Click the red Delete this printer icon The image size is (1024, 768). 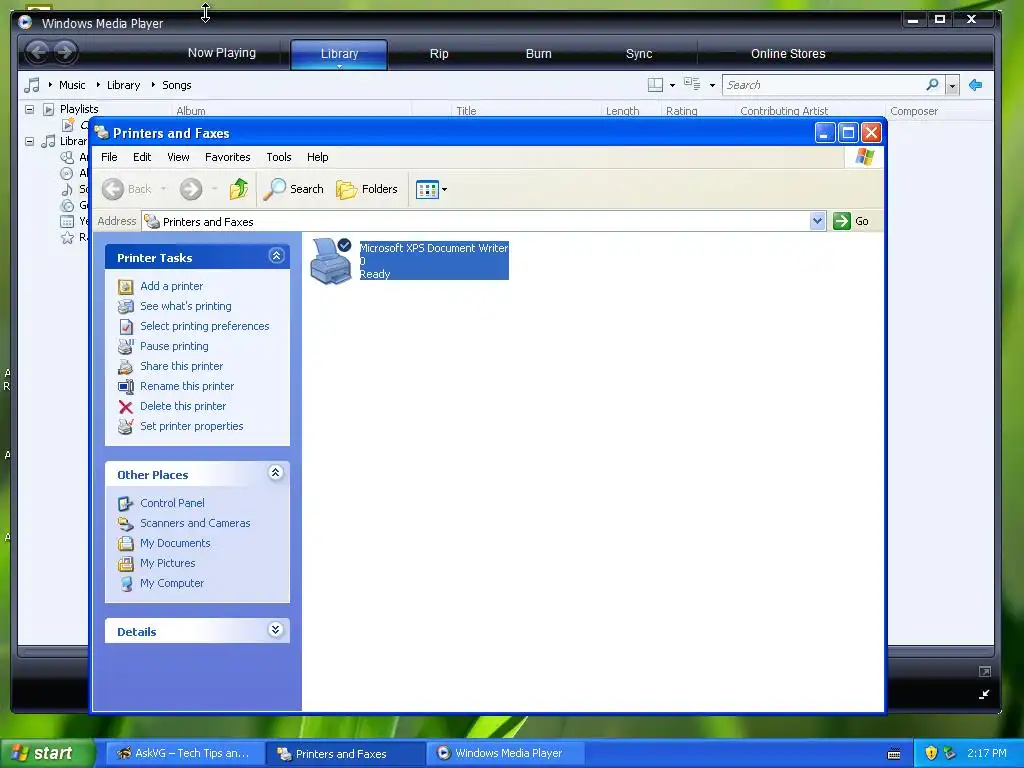pos(125,407)
